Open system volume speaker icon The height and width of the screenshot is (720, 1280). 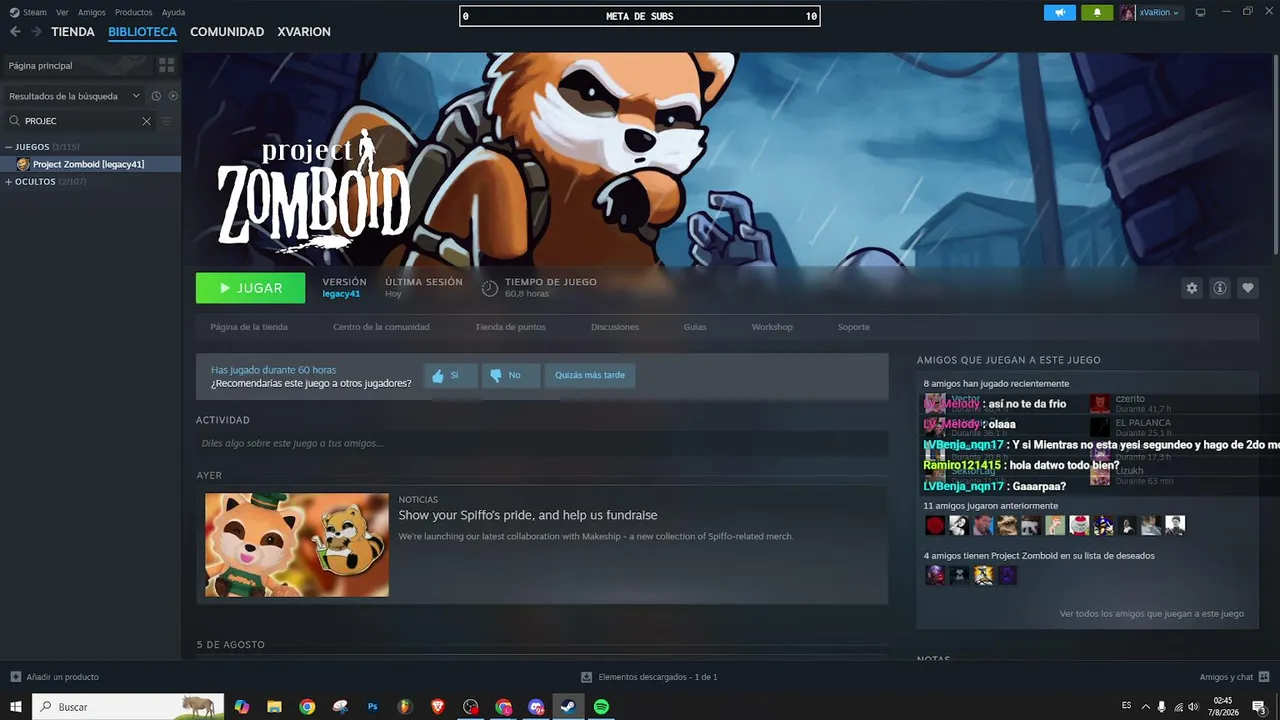point(1195,707)
